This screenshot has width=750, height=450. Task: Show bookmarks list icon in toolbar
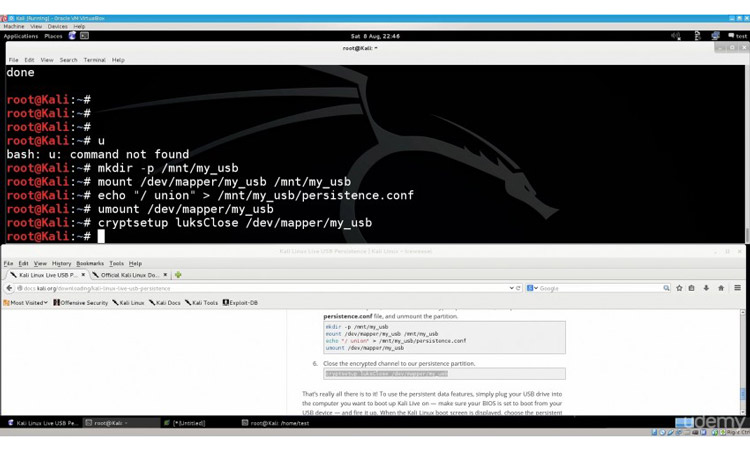point(692,288)
